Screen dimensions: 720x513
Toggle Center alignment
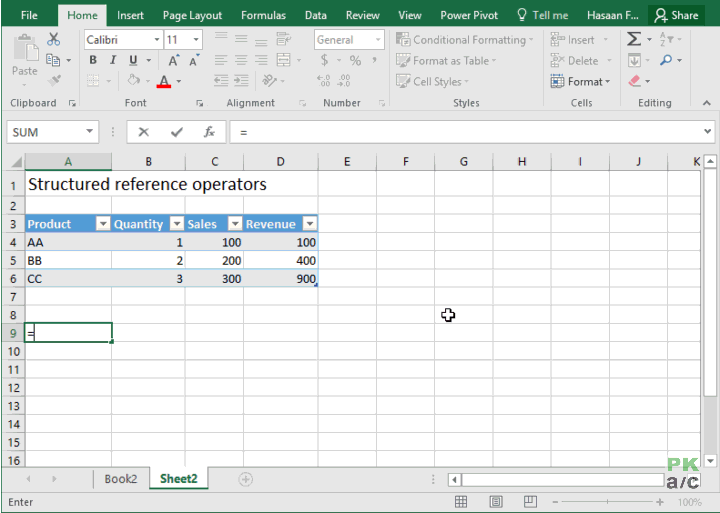click(241, 60)
